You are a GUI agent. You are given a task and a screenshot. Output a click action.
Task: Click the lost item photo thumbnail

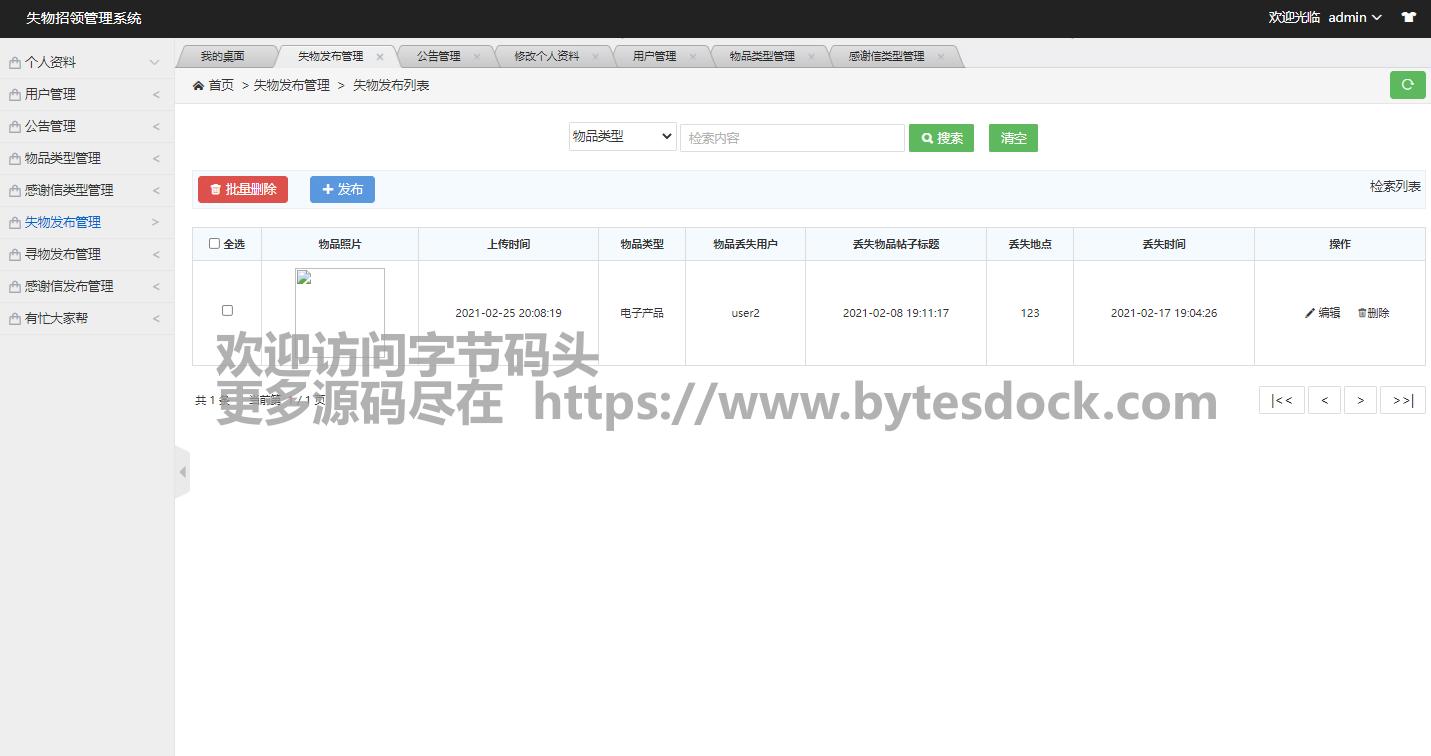click(x=339, y=313)
